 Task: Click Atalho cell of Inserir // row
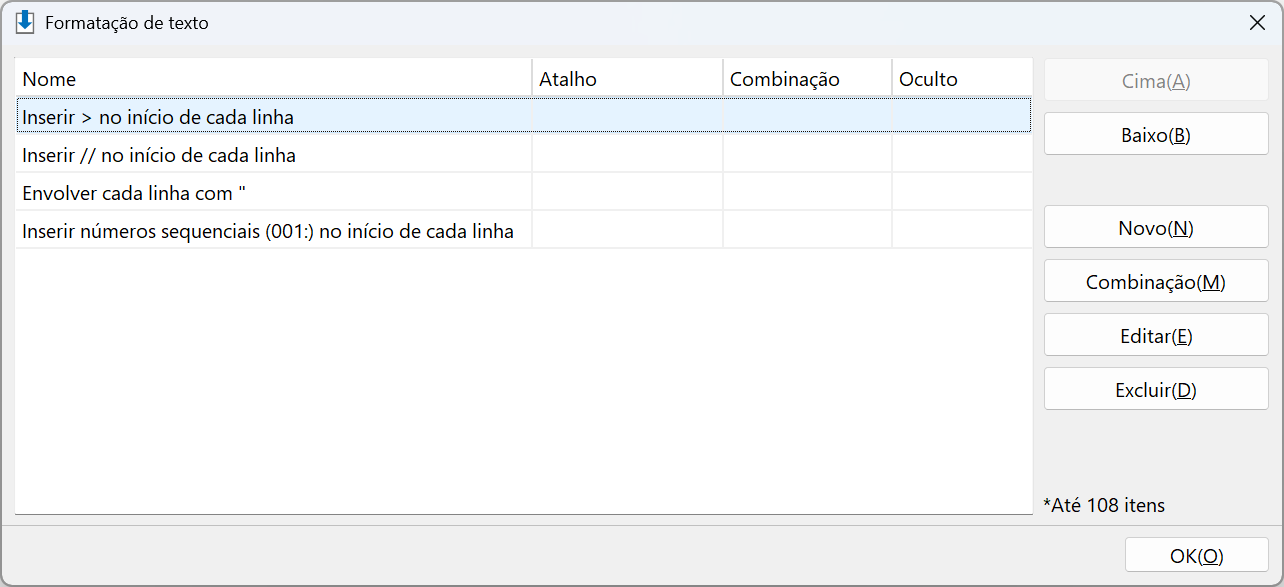pos(627,155)
